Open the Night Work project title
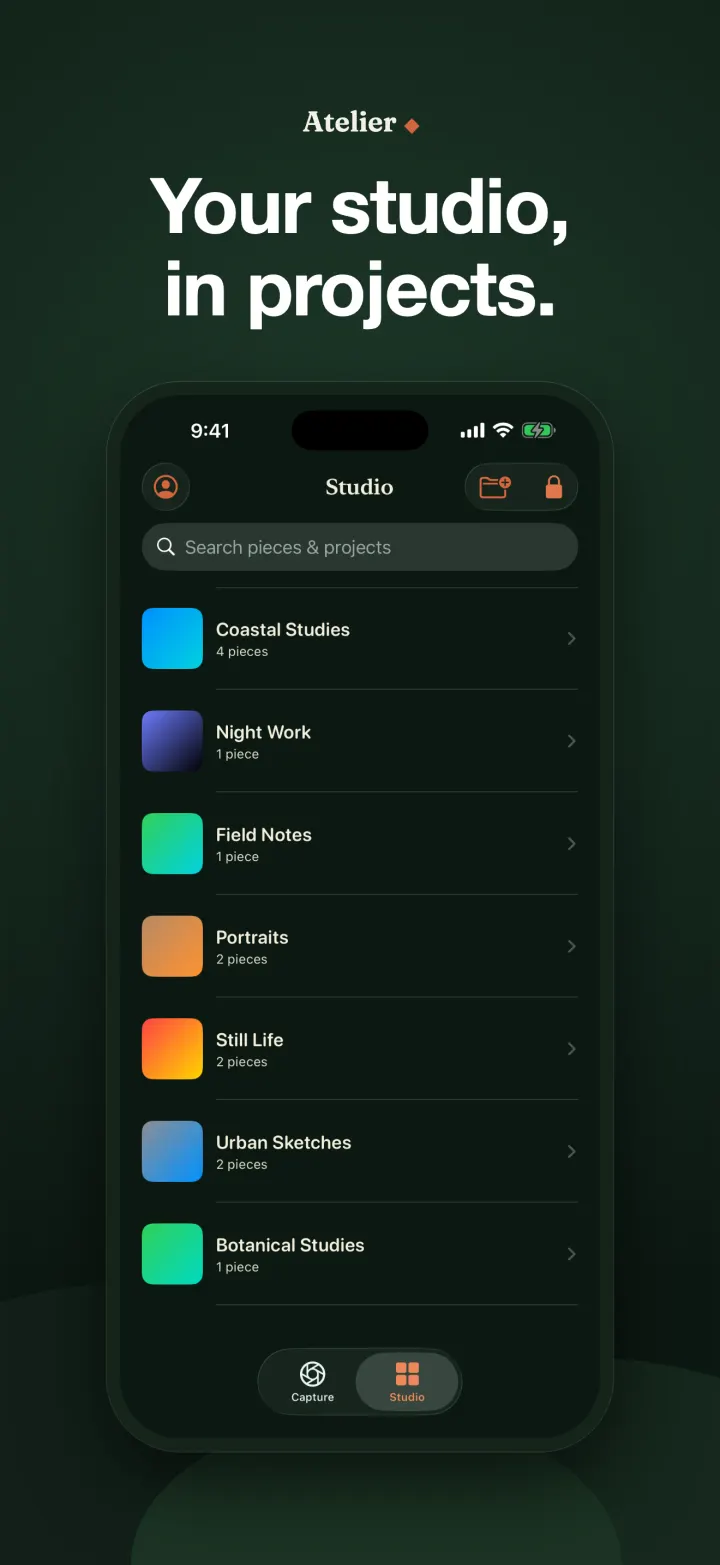This screenshot has height=1565, width=720. tap(263, 732)
